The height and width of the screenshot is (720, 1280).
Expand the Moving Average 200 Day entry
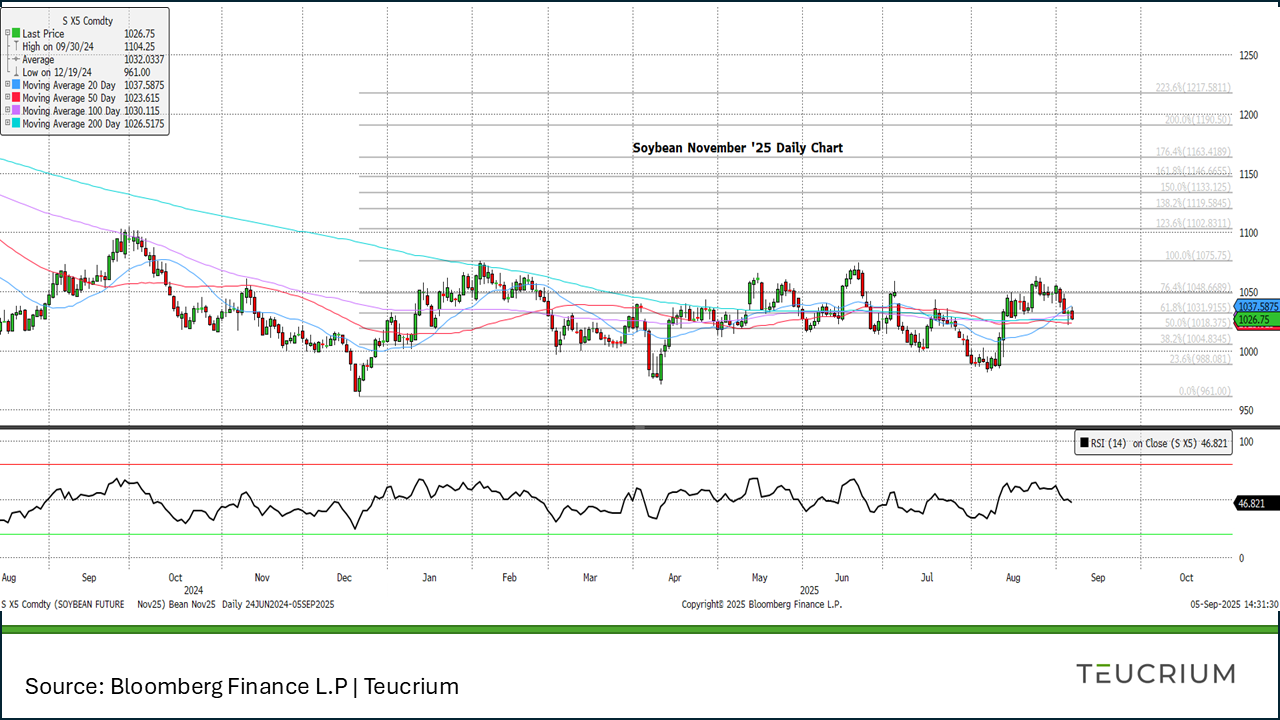coord(8,124)
